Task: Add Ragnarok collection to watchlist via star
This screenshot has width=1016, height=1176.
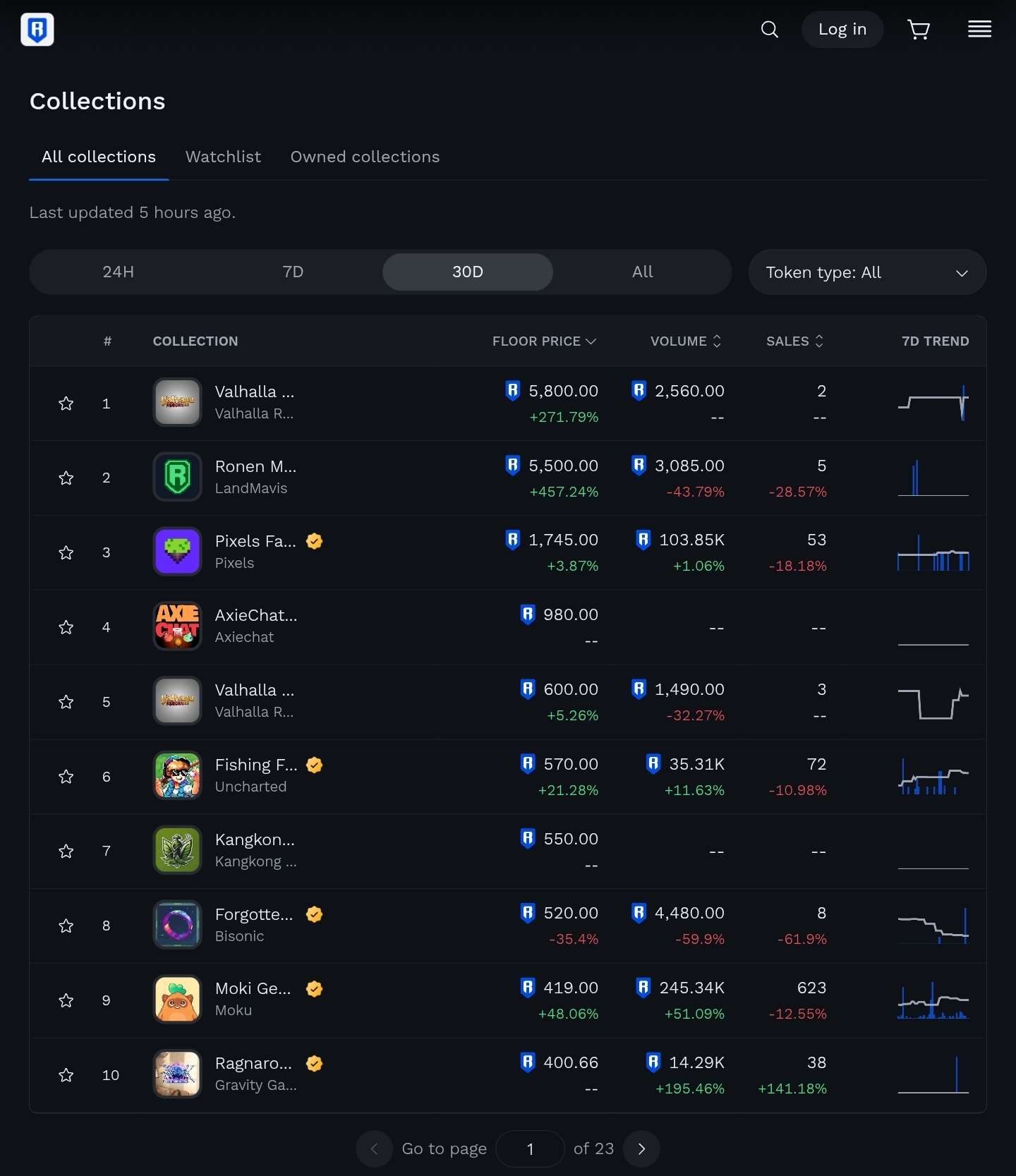Action: tap(66, 1075)
